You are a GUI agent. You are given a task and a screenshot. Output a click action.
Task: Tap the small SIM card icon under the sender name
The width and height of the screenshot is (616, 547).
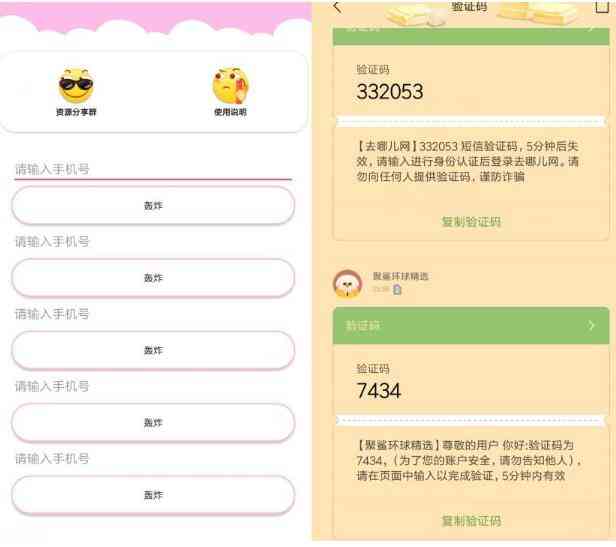coord(397,290)
